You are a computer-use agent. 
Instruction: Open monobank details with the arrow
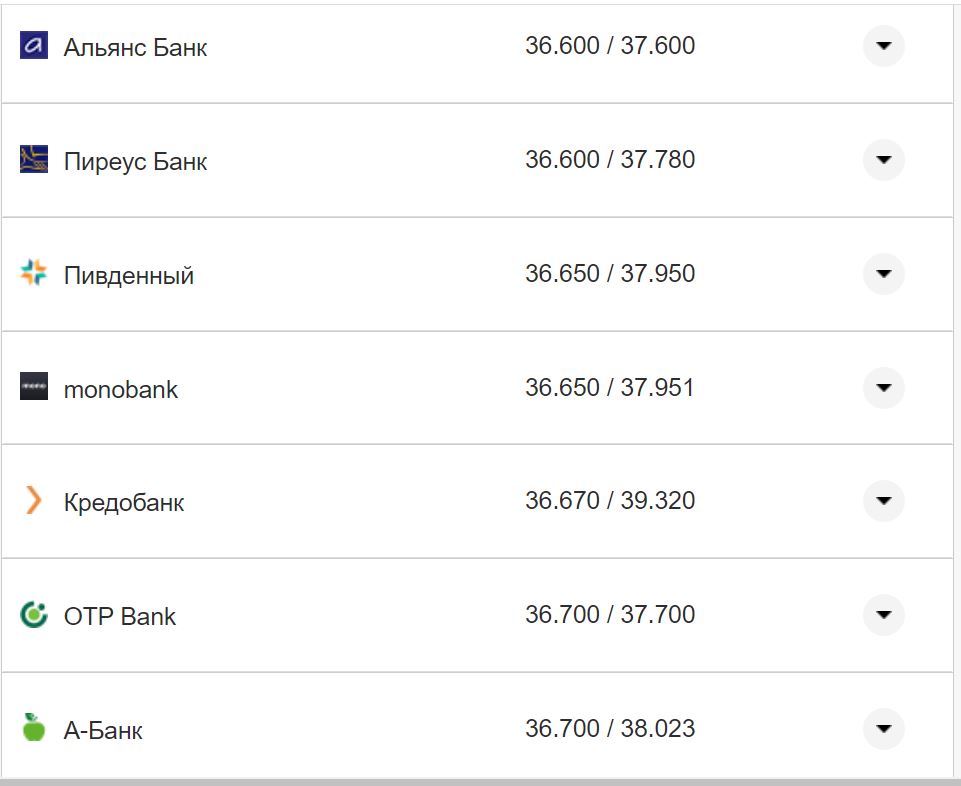(x=883, y=387)
